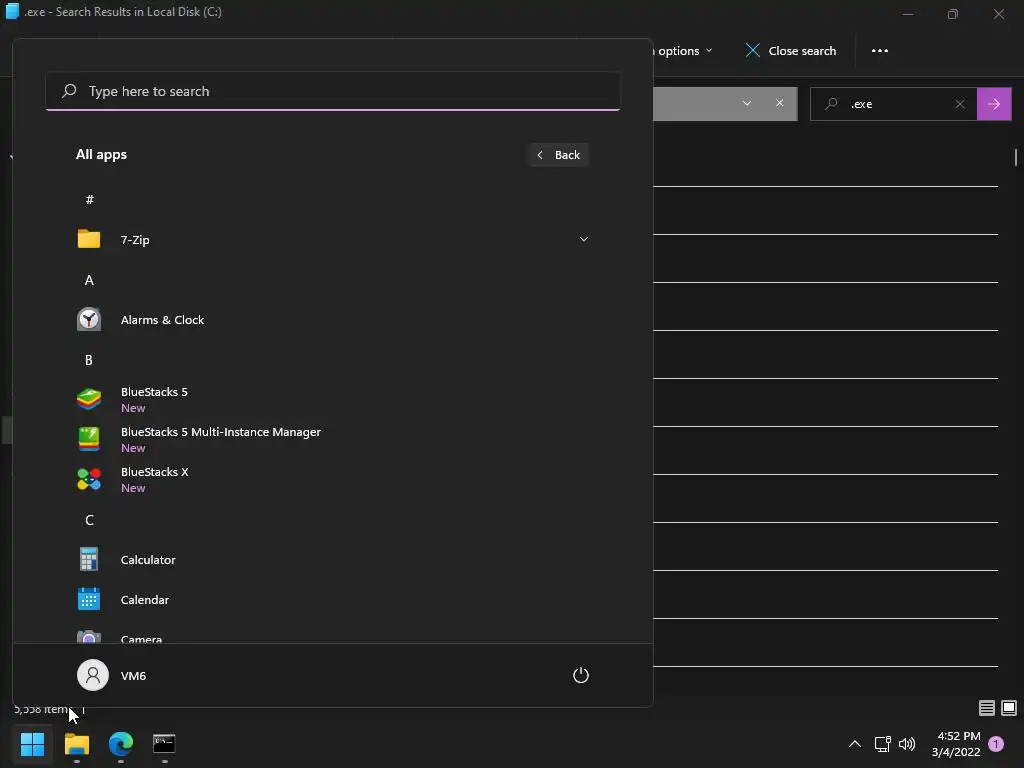Open the Search options dropdown in File Explorer
This screenshot has width=1024, height=768.
pos(682,51)
